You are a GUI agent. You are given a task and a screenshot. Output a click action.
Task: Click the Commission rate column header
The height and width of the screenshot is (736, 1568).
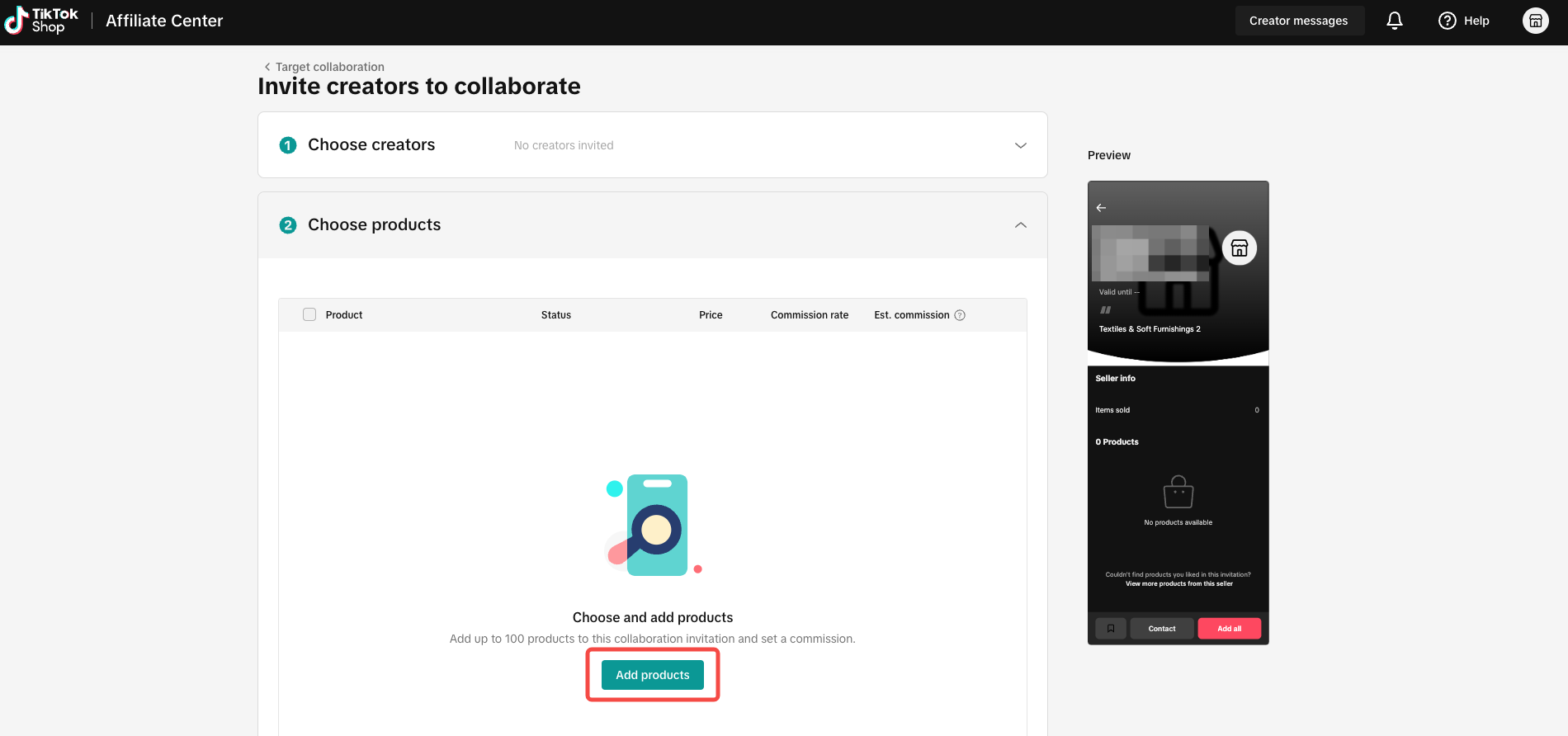tap(810, 315)
